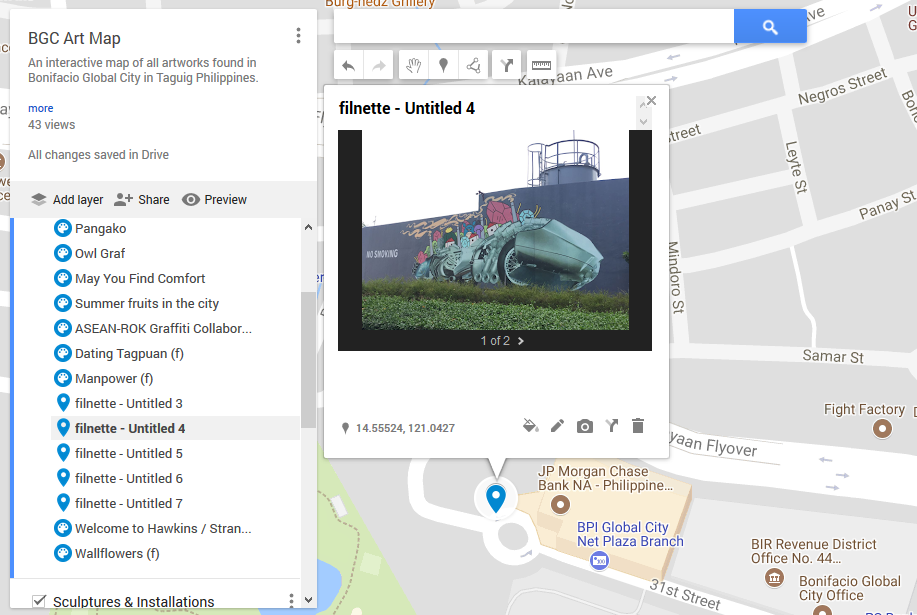
Task: Click the popup scroll down chevron
Action: (643, 122)
